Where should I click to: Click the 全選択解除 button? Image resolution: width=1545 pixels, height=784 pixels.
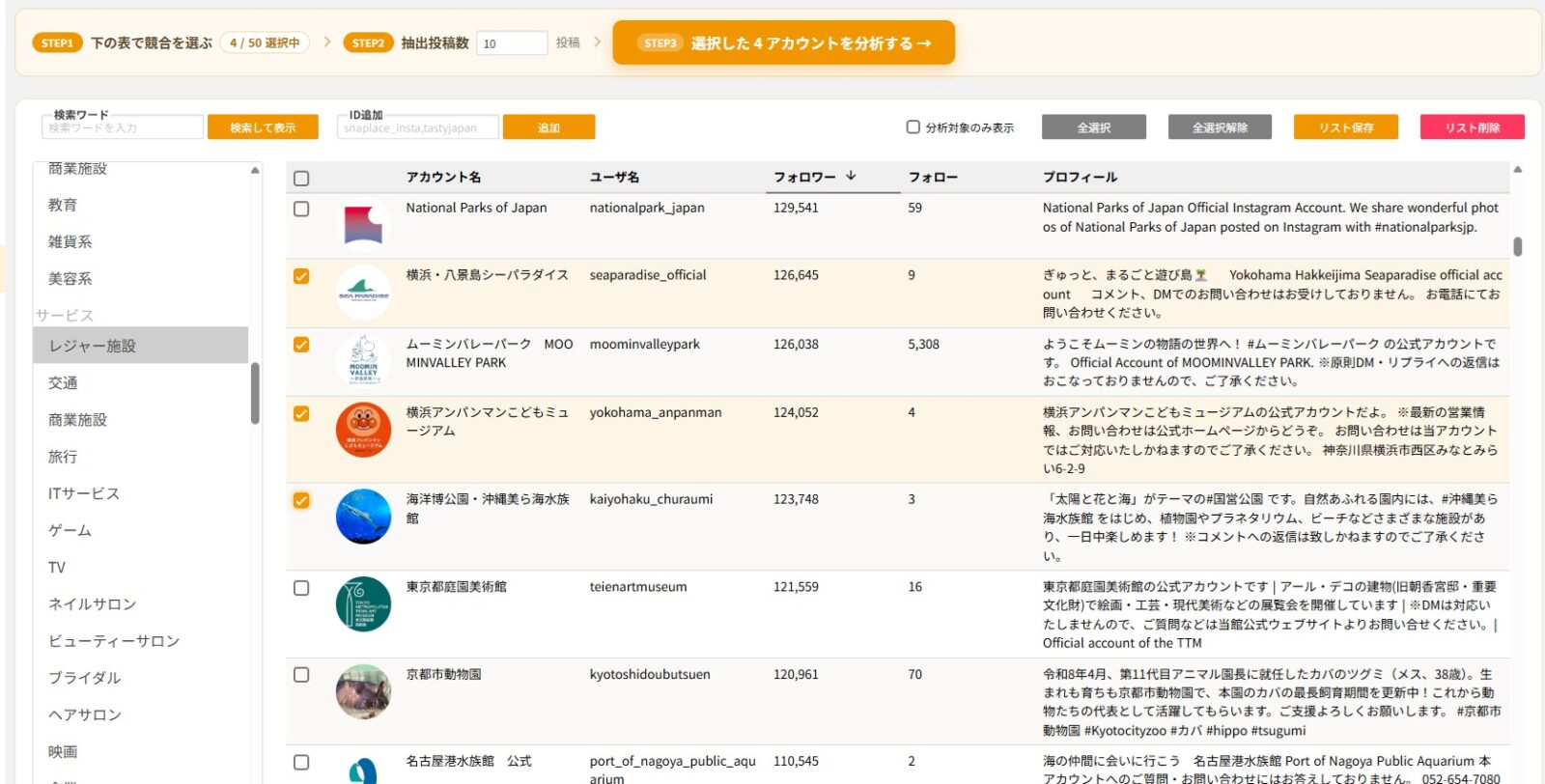click(1220, 127)
